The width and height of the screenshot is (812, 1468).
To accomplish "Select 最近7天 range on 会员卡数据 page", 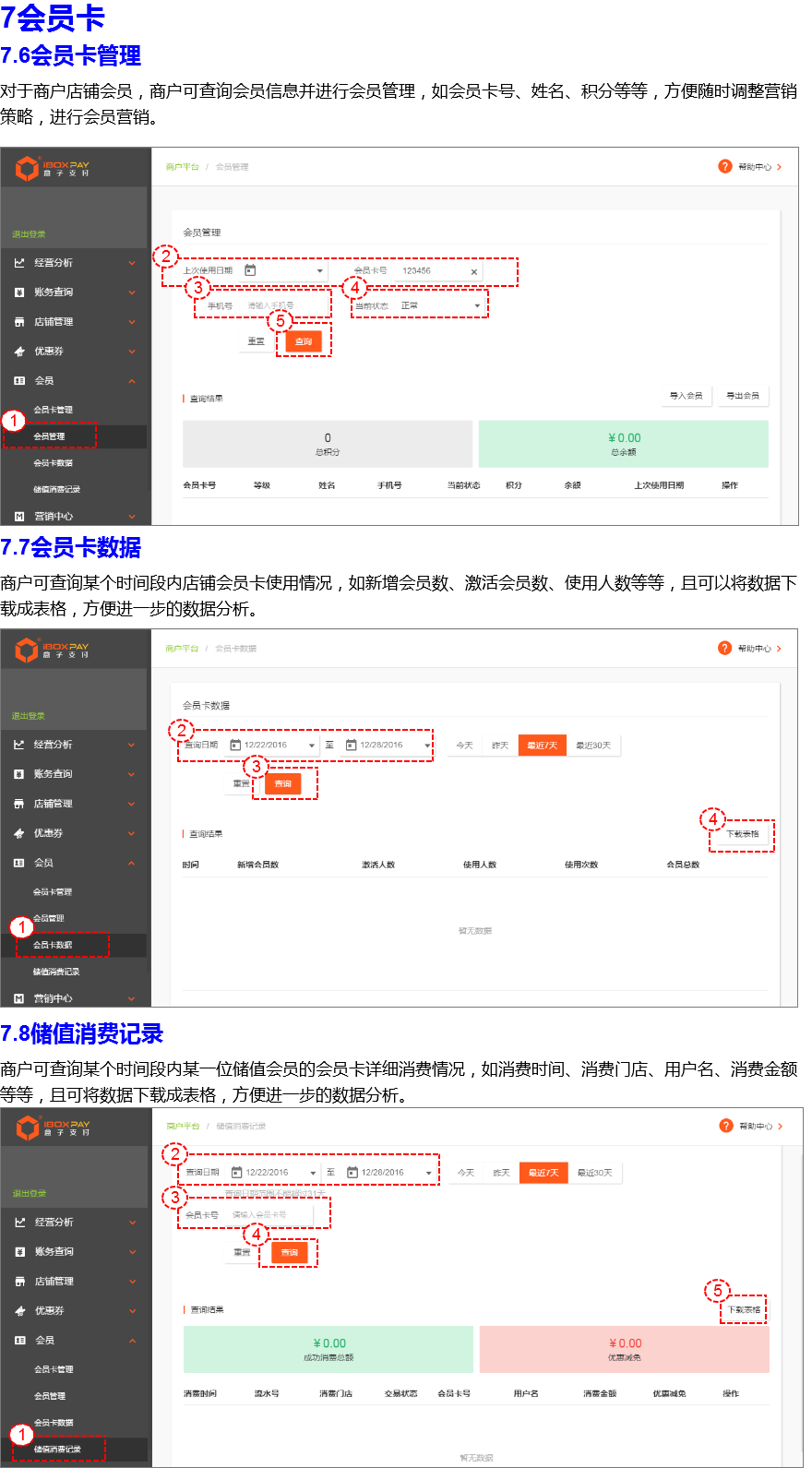I will [543, 746].
